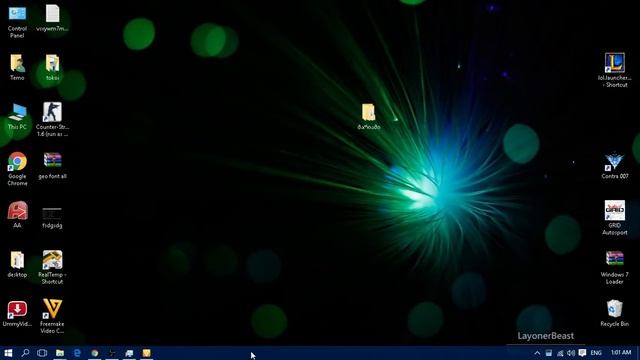Select the tokoi folder icon
Image resolution: width=640 pixels, height=360 pixels.
click(52, 63)
